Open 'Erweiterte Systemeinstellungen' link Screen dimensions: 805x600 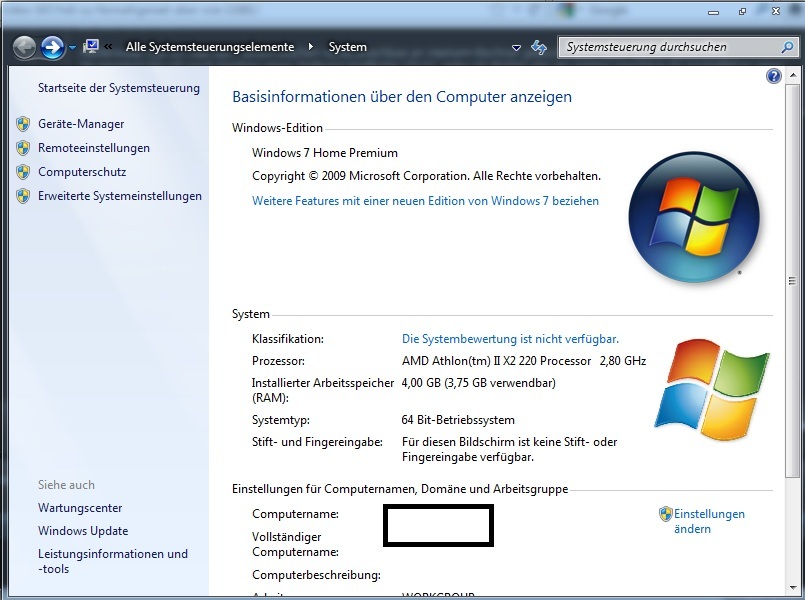[x=120, y=196]
